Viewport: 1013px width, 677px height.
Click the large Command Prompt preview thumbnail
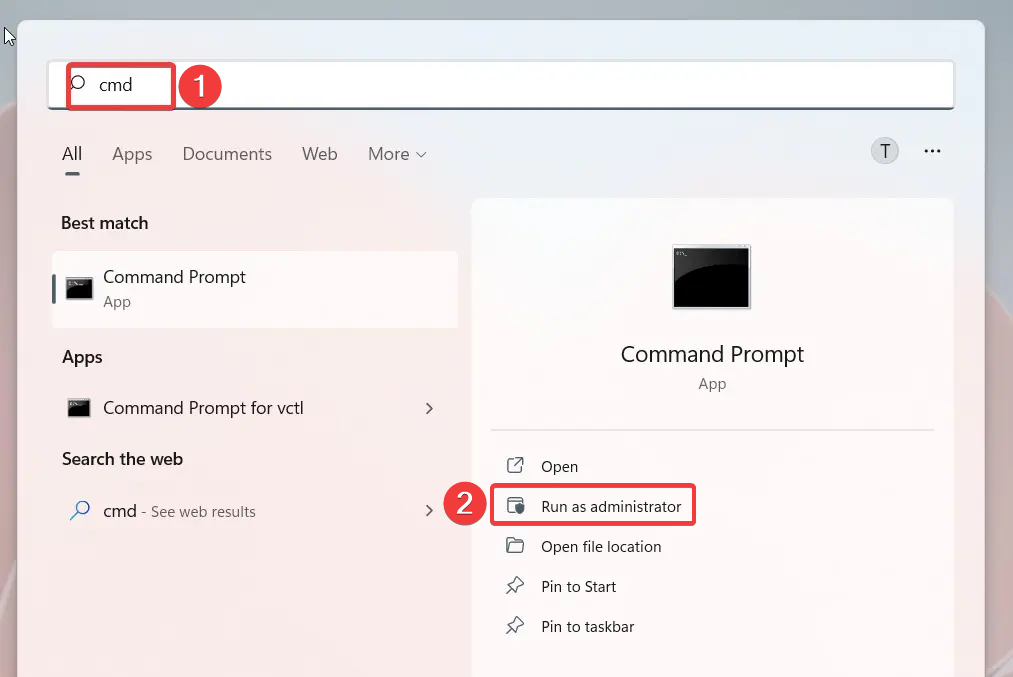coord(711,277)
